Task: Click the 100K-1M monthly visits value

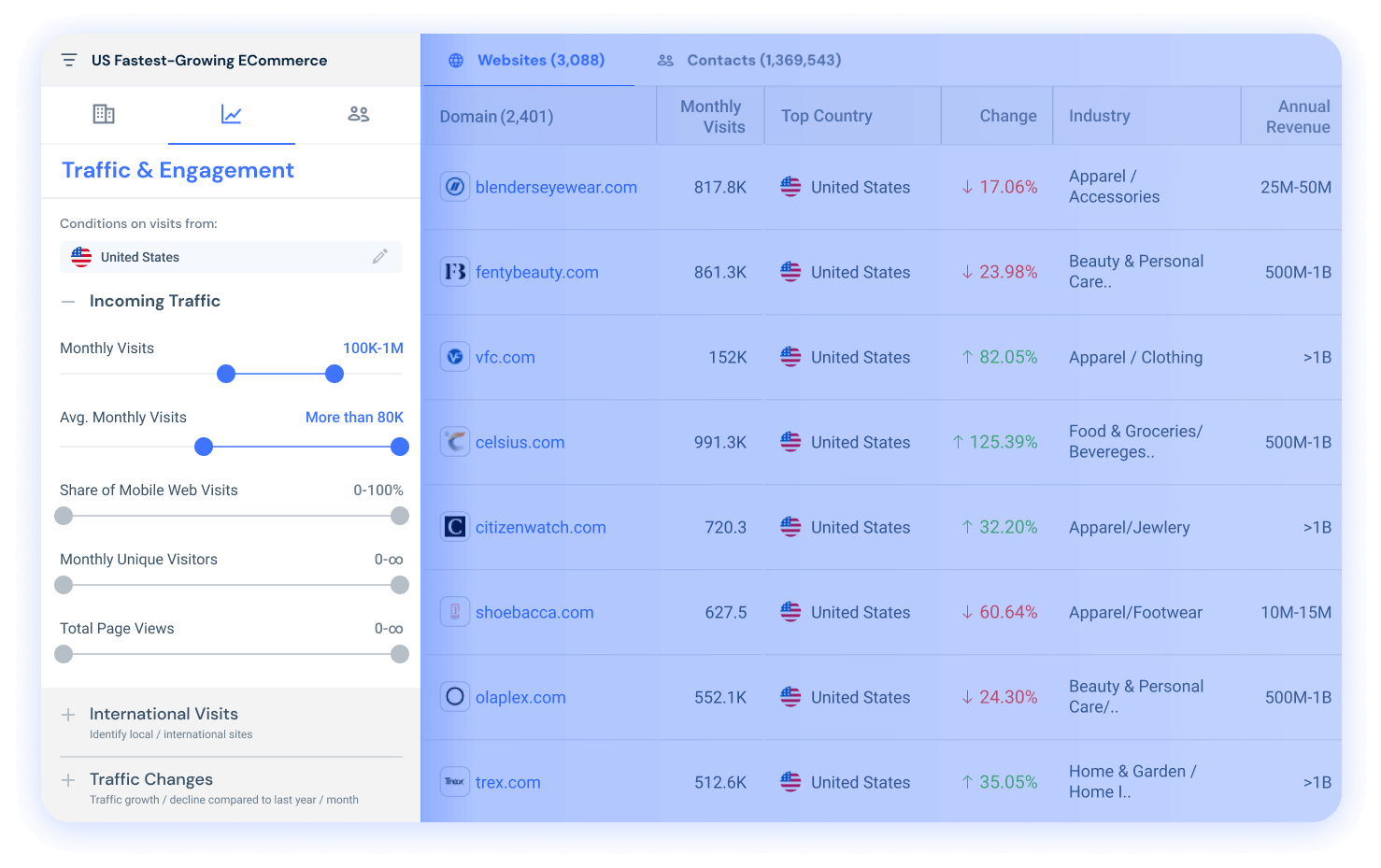Action: (373, 348)
